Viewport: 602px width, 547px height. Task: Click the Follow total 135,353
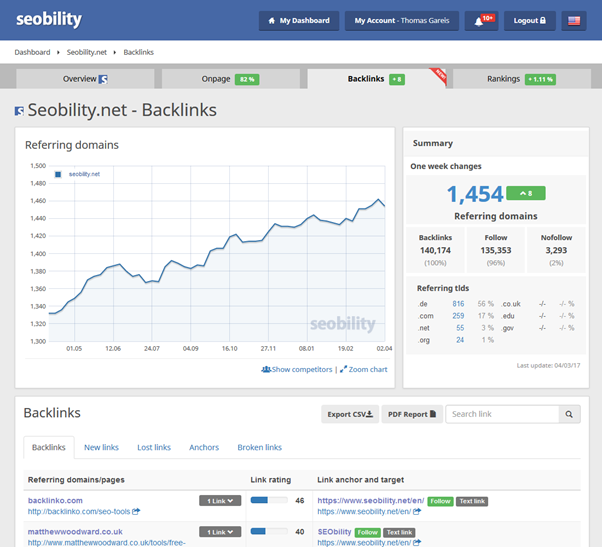(x=496, y=250)
